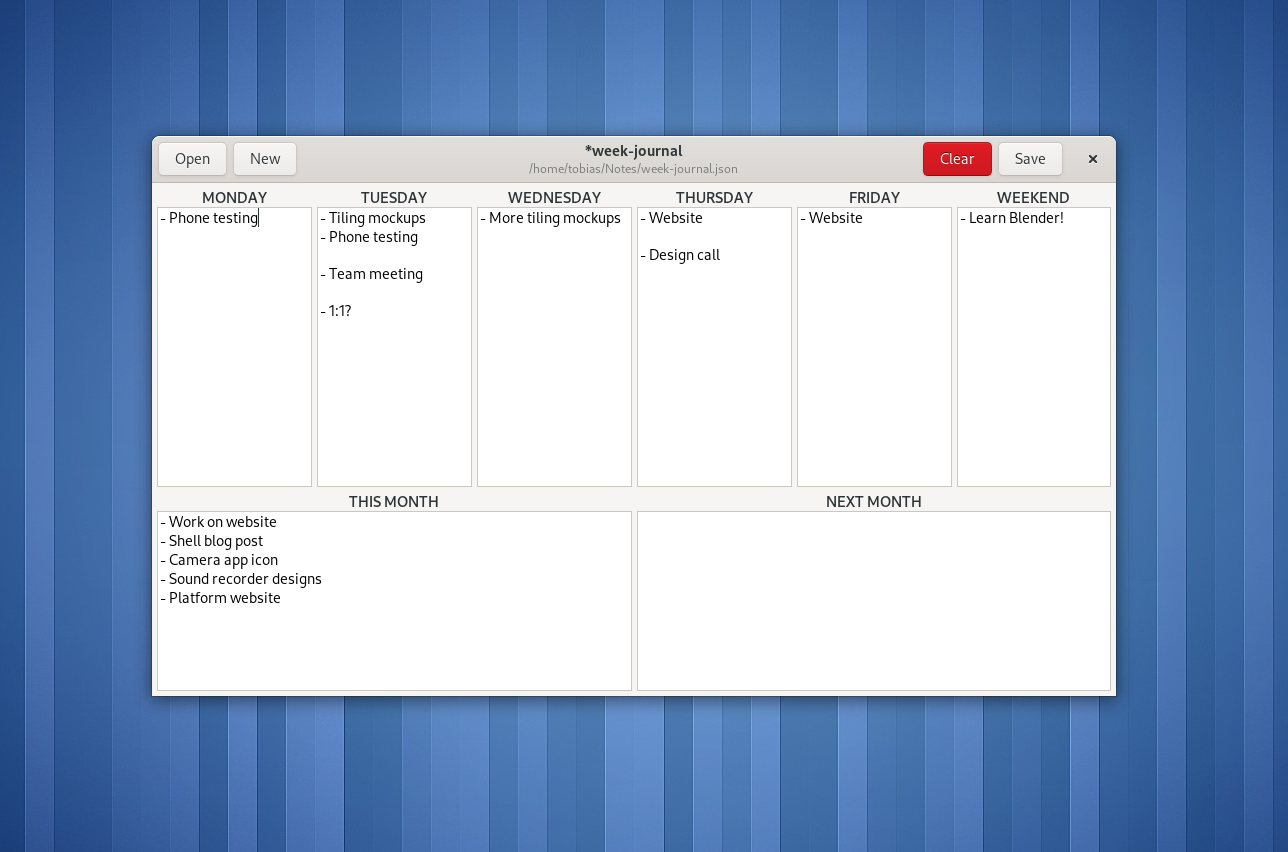Focus the Friday notes text area
Screen dimensions: 1288x852
[x=874, y=347]
